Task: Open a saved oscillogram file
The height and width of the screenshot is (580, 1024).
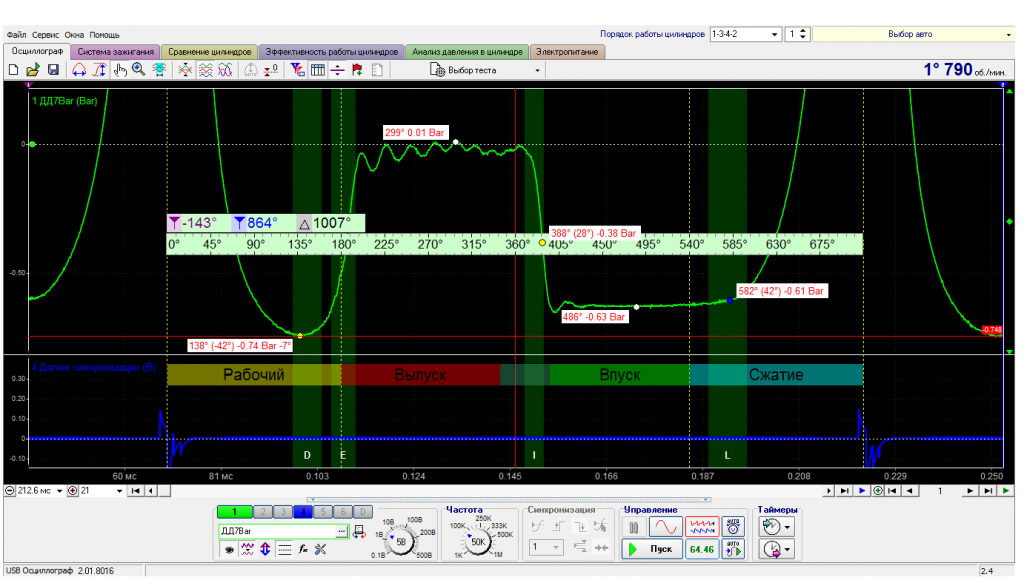Action: [x=33, y=70]
